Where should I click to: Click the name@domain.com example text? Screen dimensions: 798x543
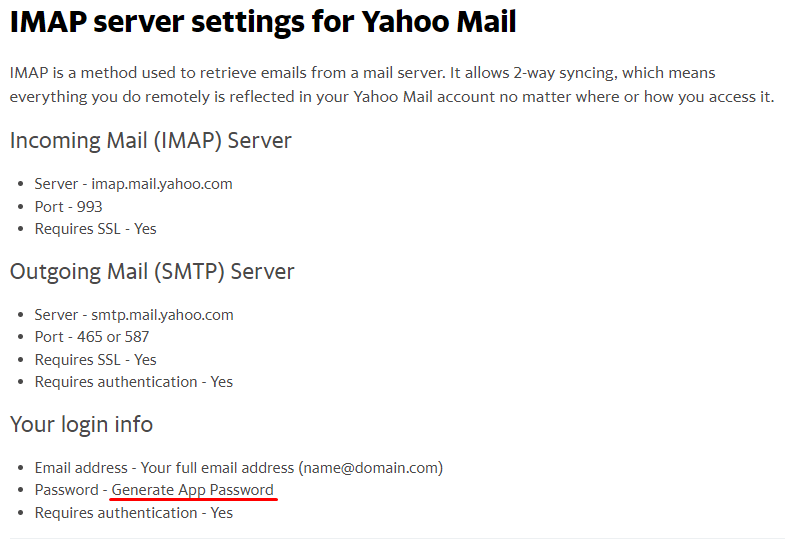370,467
